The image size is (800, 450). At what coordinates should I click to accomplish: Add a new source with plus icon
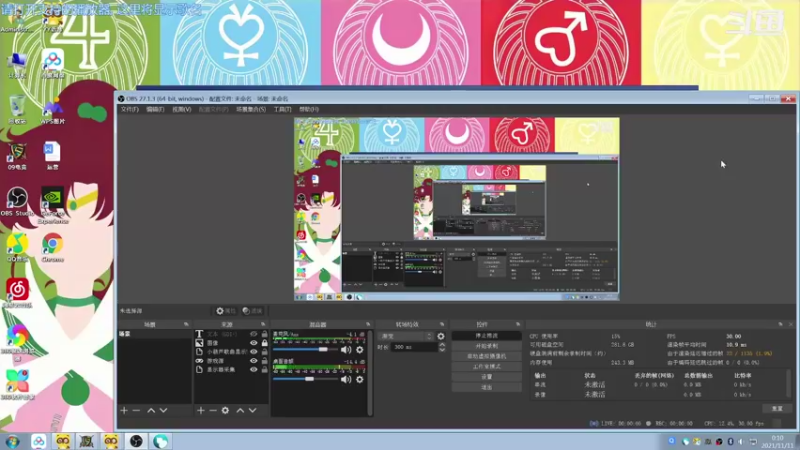[201, 410]
